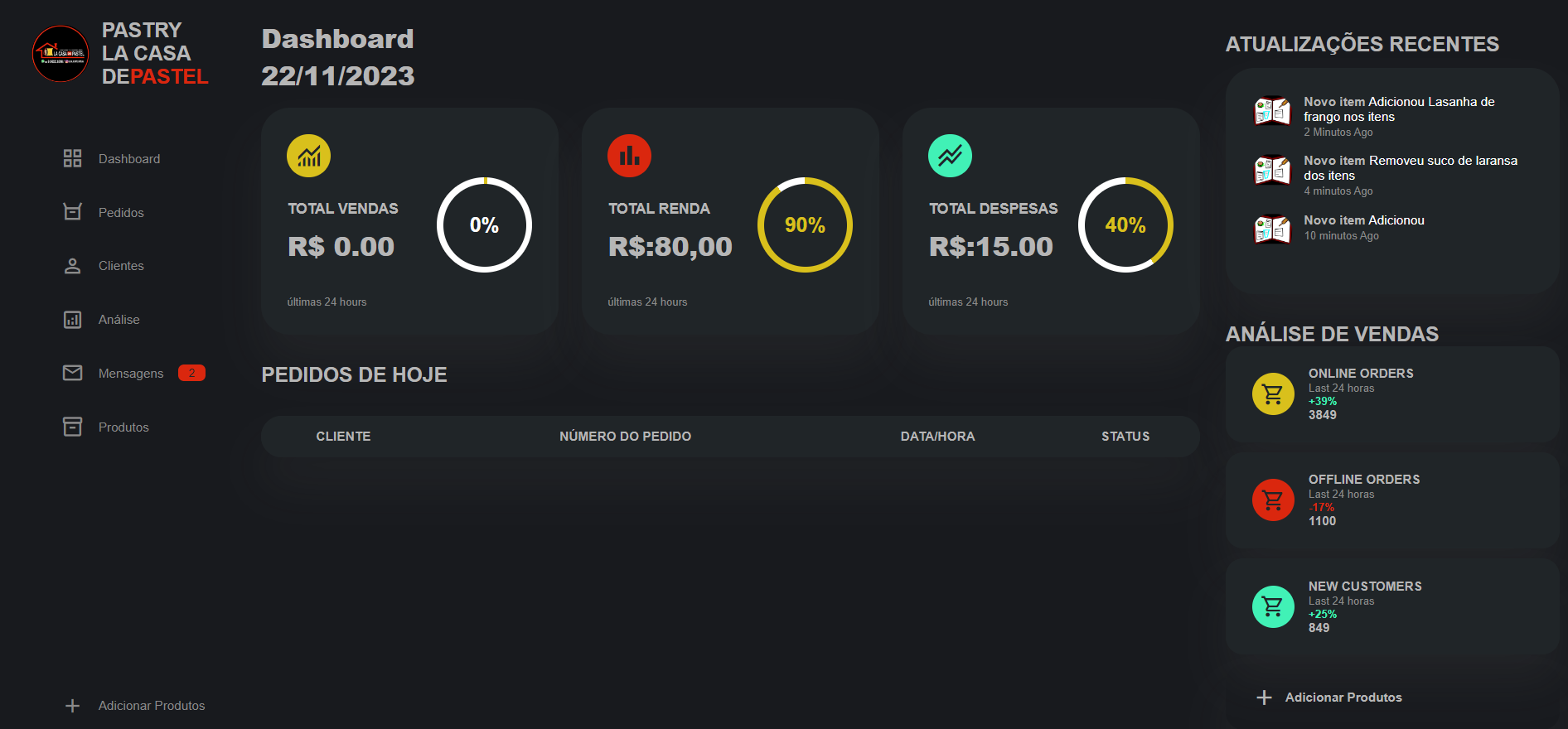Click the Dashboard grid icon in sidebar
The width and height of the screenshot is (1568, 729).
click(x=73, y=158)
